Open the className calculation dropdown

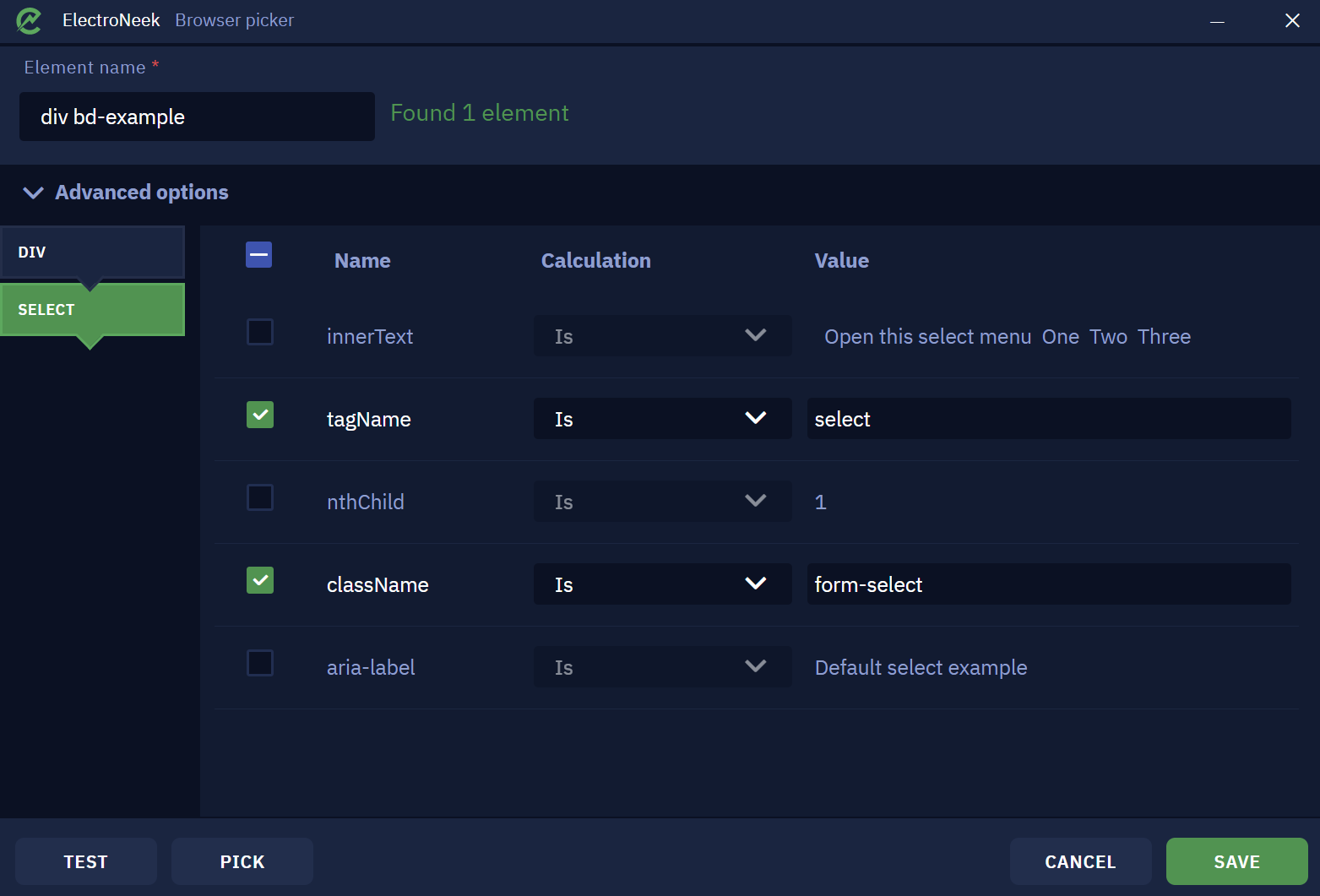662,584
